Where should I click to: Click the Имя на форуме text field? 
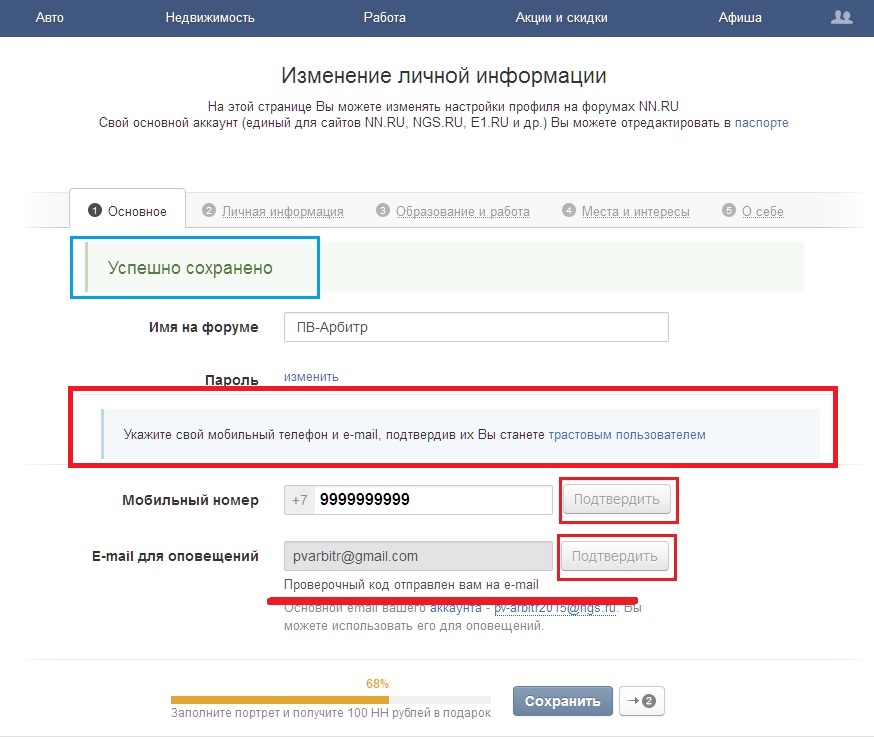click(475, 328)
